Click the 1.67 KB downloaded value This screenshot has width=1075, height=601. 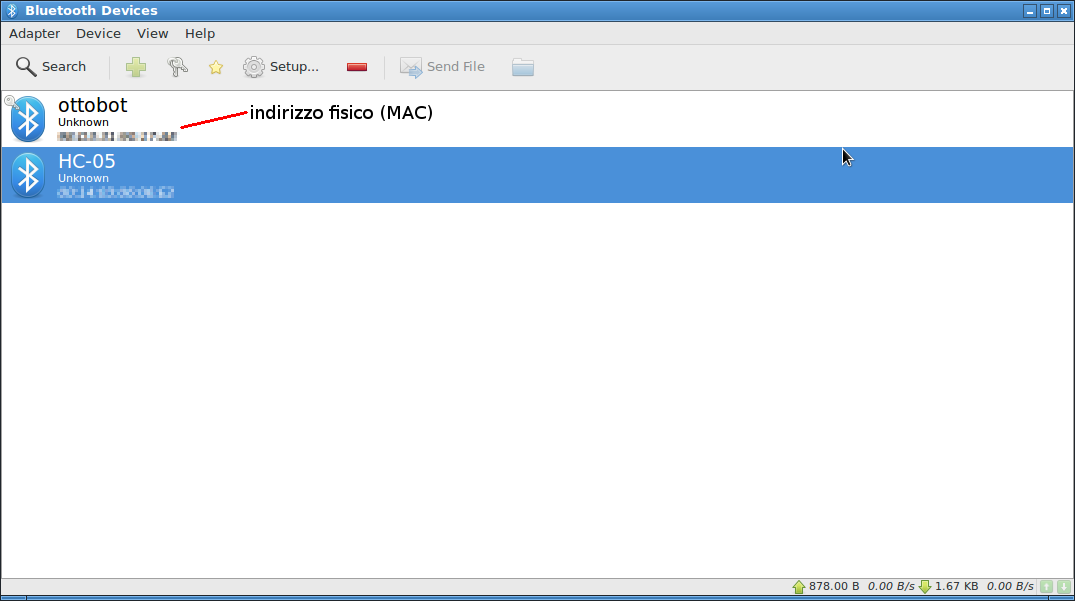pos(956,587)
